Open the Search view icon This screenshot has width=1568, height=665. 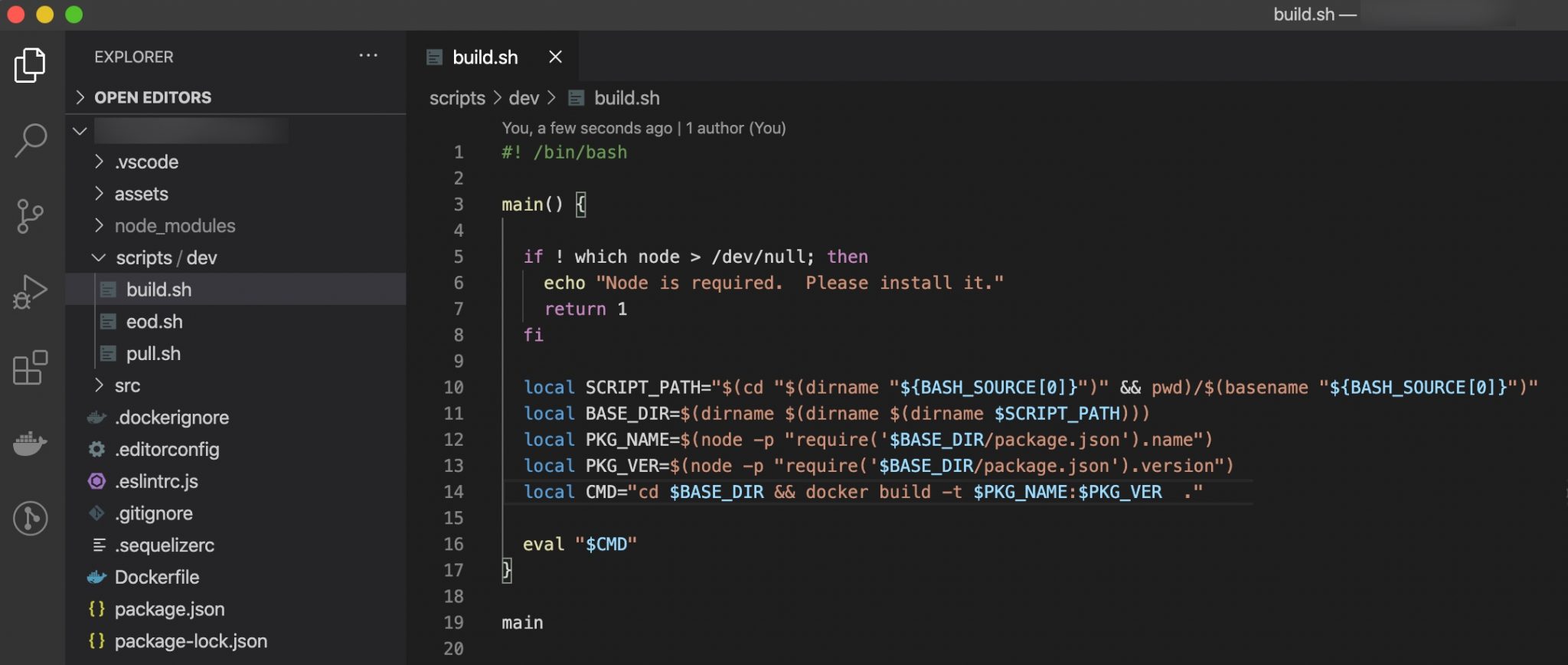tap(30, 141)
